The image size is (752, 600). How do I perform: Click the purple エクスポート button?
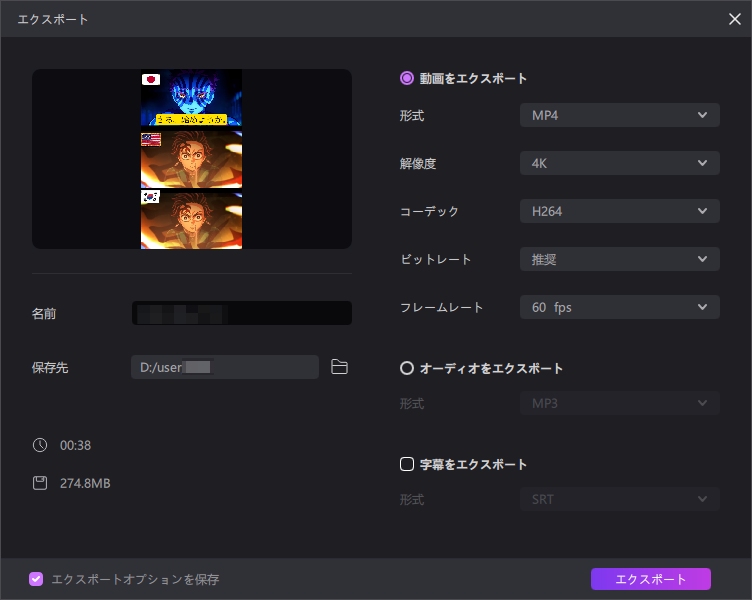tap(650, 579)
